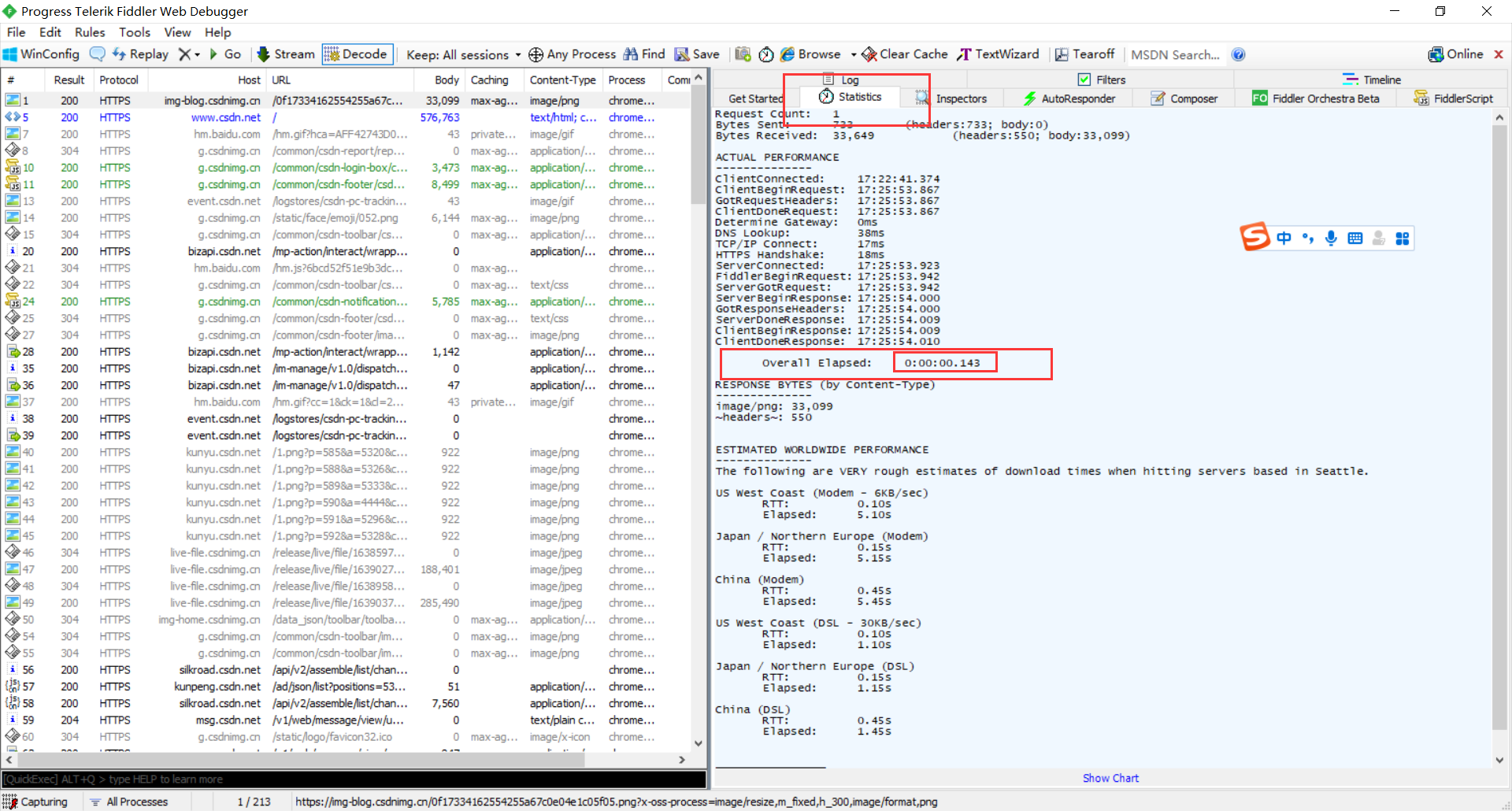The image size is (1512, 811).
Task: Select the Statistics tab
Action: [x=850, y=97]
